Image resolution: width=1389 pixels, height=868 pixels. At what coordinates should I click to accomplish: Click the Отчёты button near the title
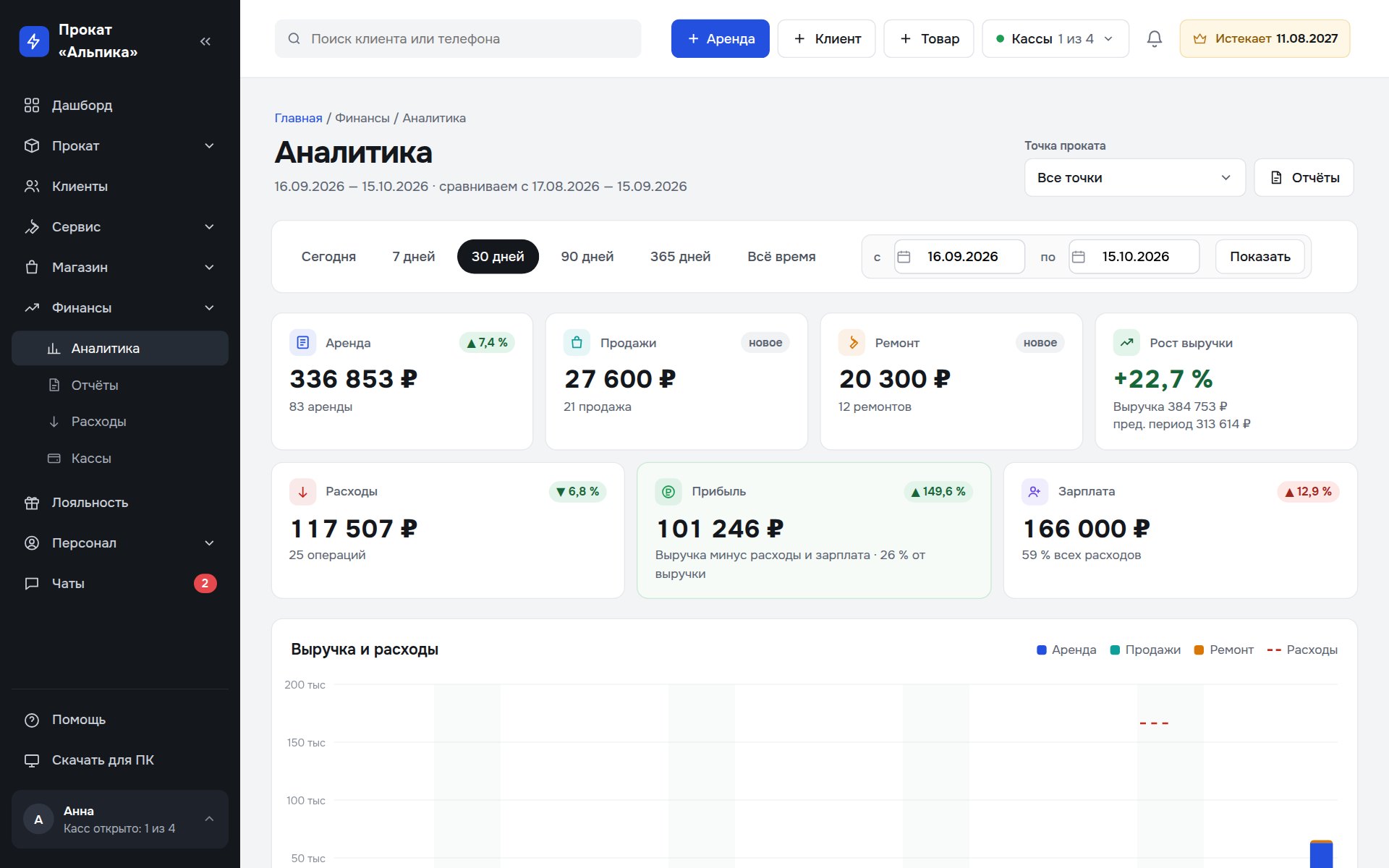tap(1304, 177)
